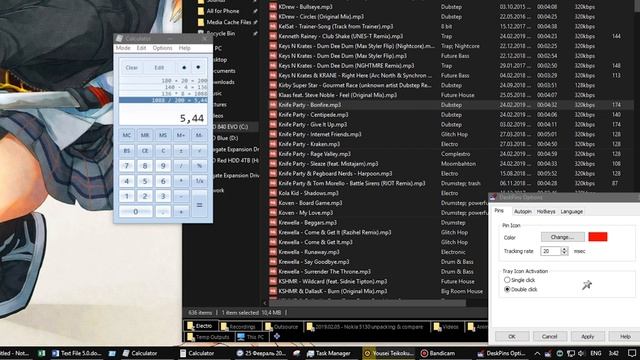Click the plus-minus sign key in Calculator

[181, 151]
